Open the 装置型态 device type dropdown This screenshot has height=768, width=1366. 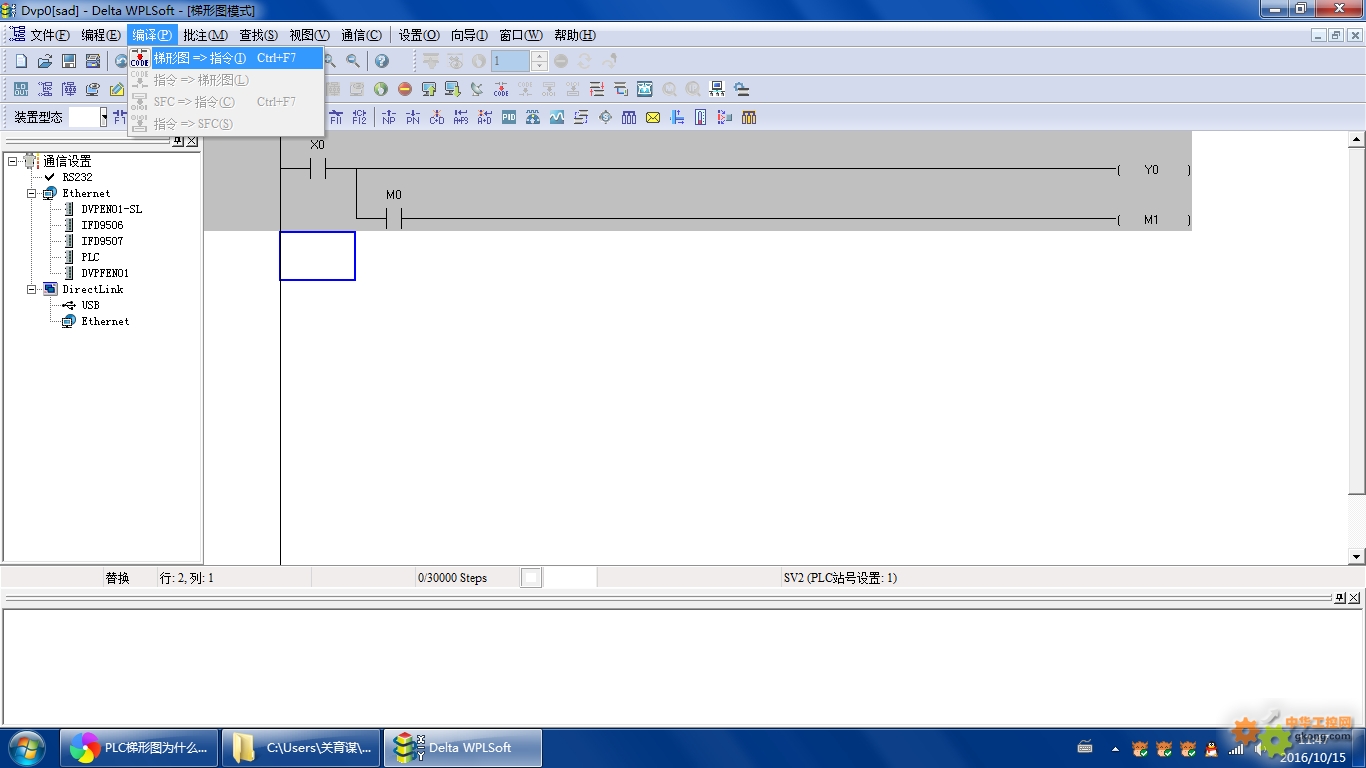coord(103,117)
